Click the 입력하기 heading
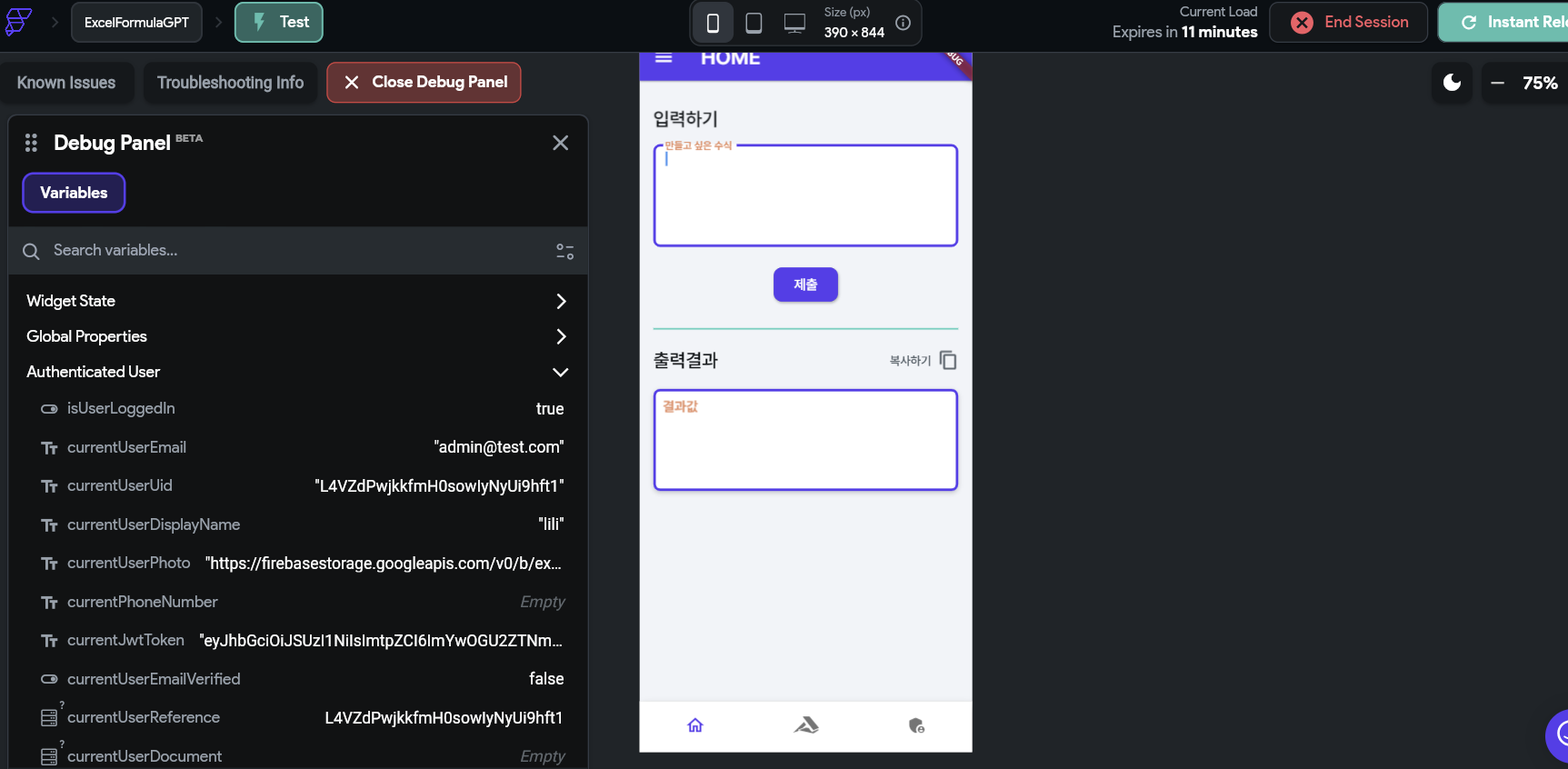 (x=685, y=119)
